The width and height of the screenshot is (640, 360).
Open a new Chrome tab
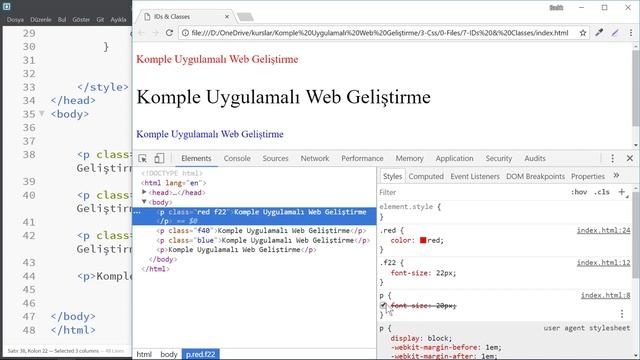pos(245,17)
